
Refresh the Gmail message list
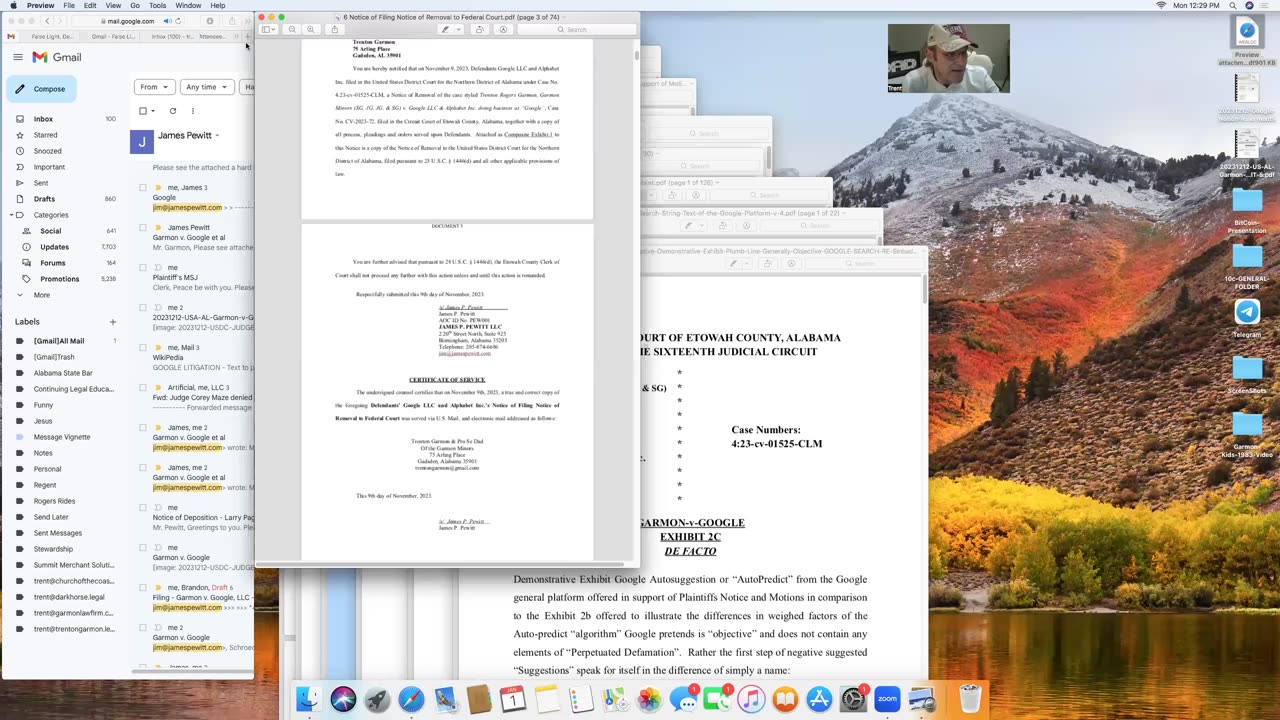[173, 111]
